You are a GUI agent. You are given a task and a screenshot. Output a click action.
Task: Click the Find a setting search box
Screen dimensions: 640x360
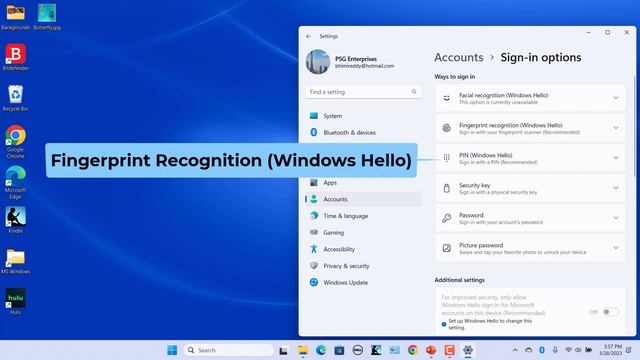(363, 92)
